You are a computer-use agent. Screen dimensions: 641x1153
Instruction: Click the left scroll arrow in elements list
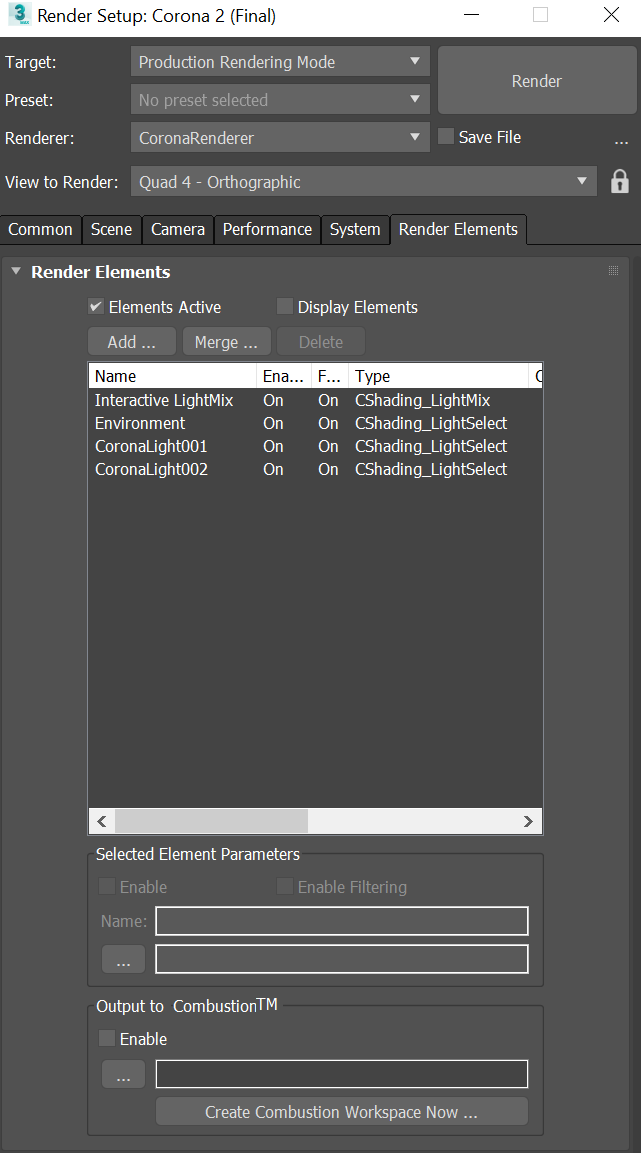pyautogui.click(x=101, y=821)
